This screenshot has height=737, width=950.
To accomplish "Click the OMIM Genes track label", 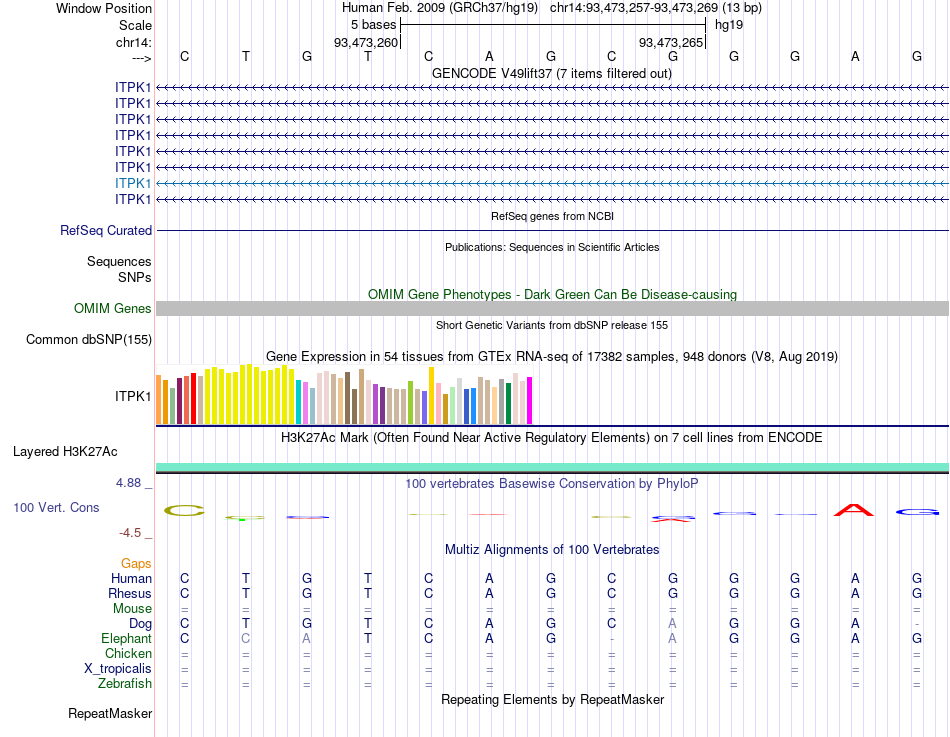I will point(113,308).
